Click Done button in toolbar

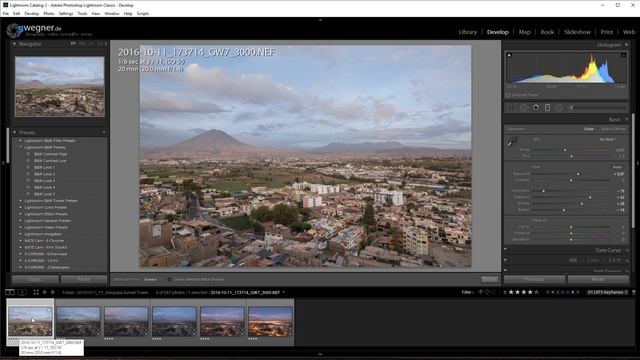[x=489, y=279]
